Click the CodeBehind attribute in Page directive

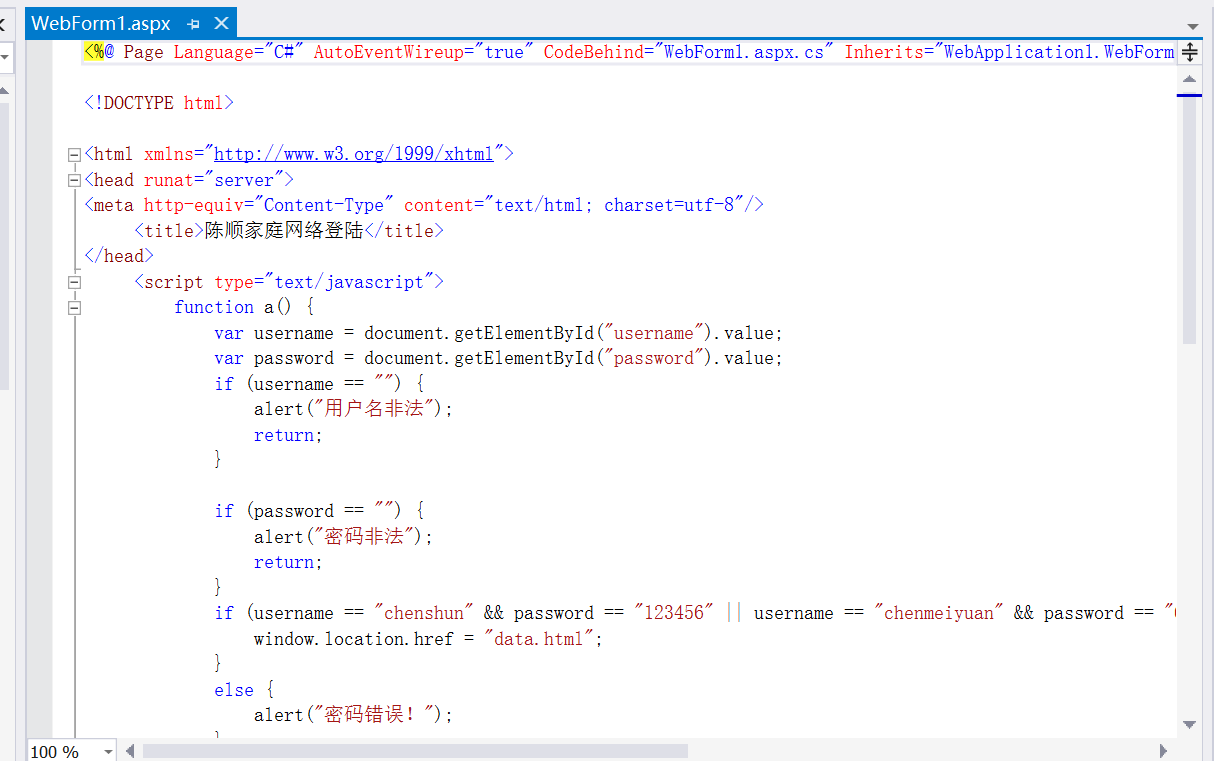pos(689,52)
